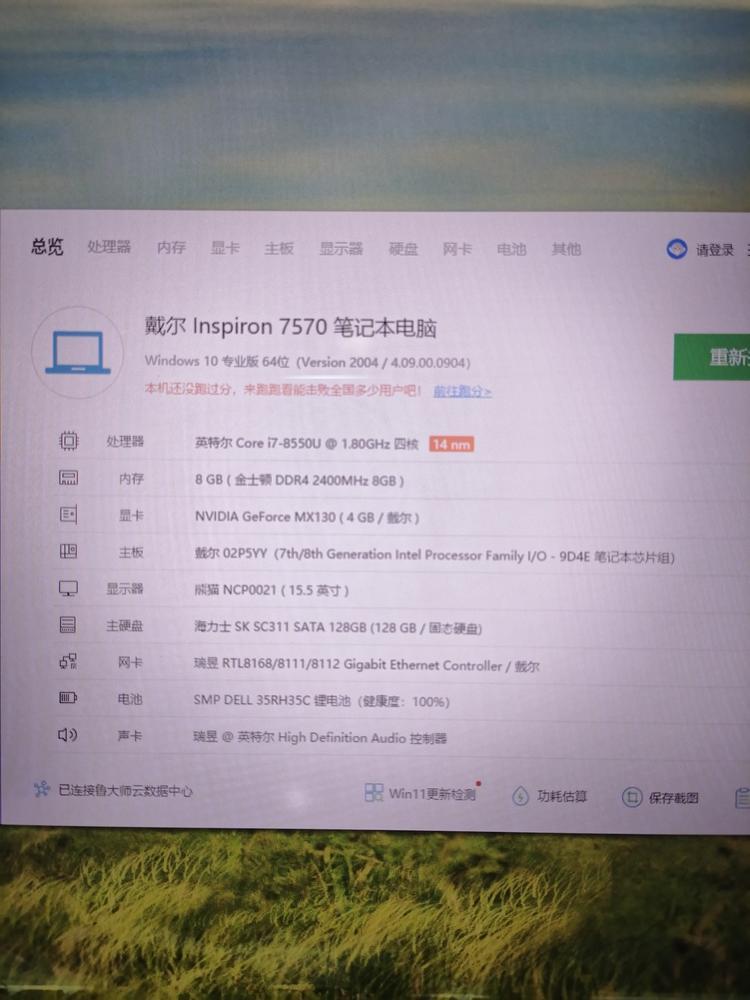The image size is (750, 1000).
Task: Click the 请登录 login button
Action: [x=704, y=250]
